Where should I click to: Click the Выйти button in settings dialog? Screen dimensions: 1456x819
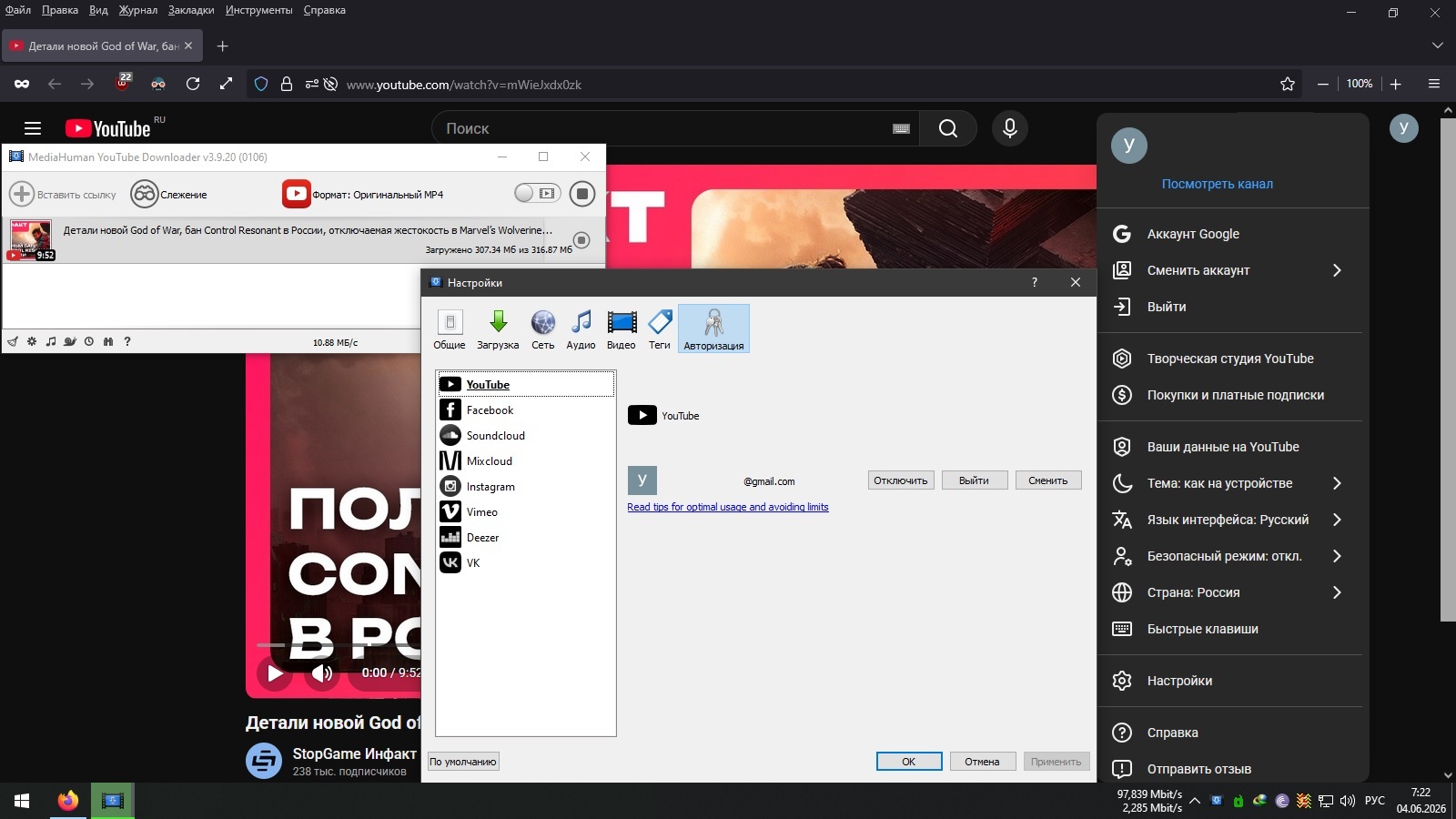tap(974, 480)
